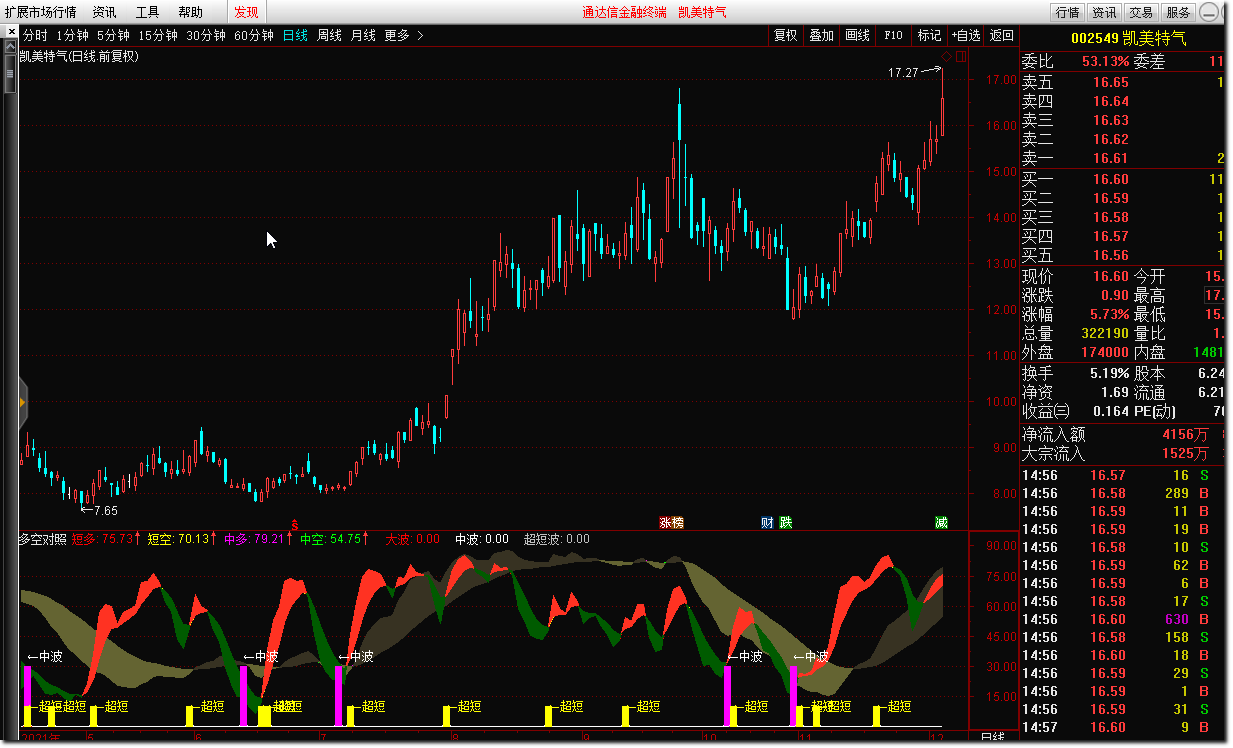Click the stock title 002549 凯美特气

tap(1128, 38)
